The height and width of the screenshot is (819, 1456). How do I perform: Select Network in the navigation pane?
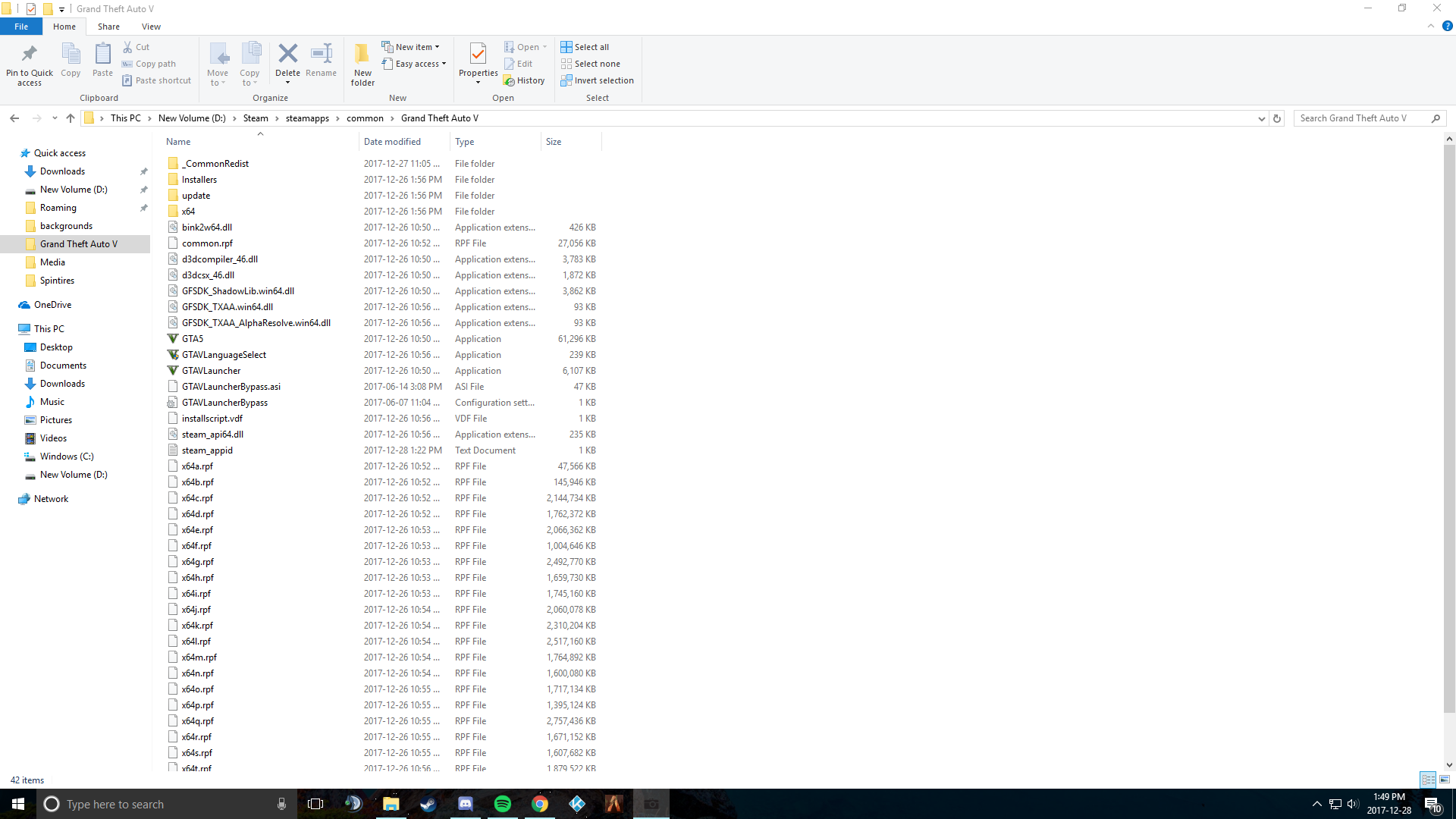(51, 499)
